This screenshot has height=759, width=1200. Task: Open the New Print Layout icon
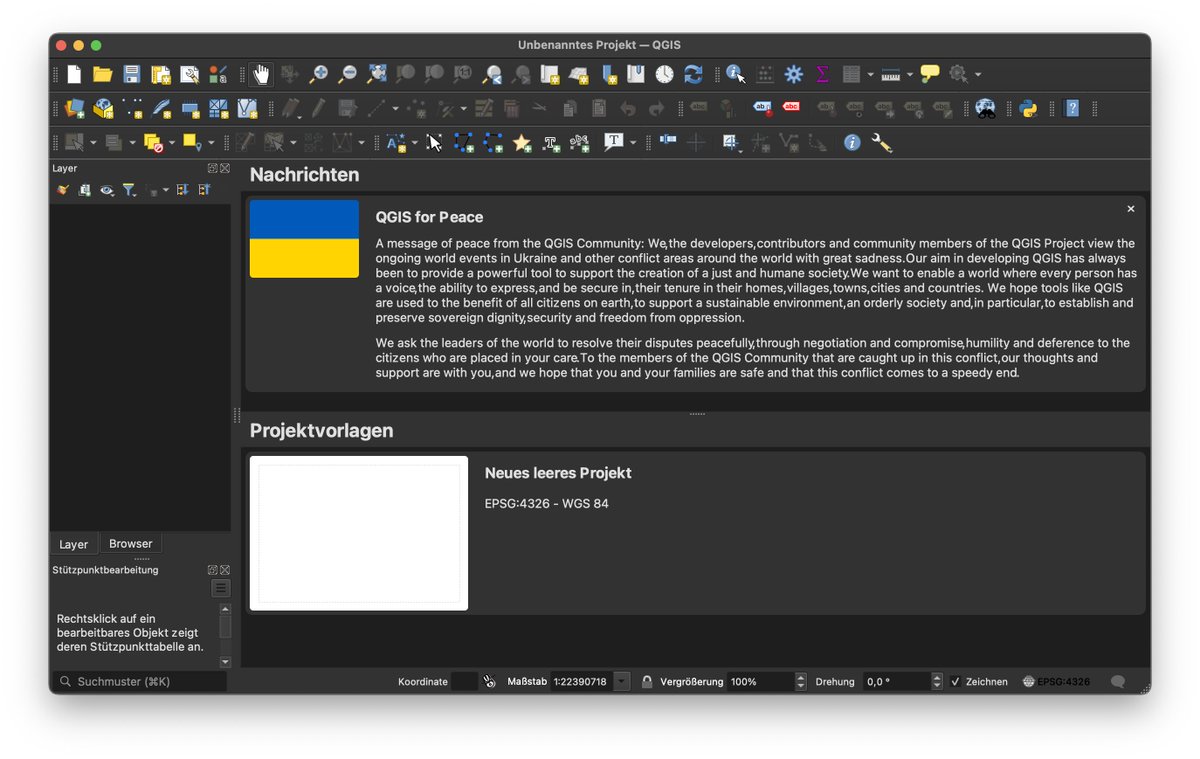click(160, 74)
